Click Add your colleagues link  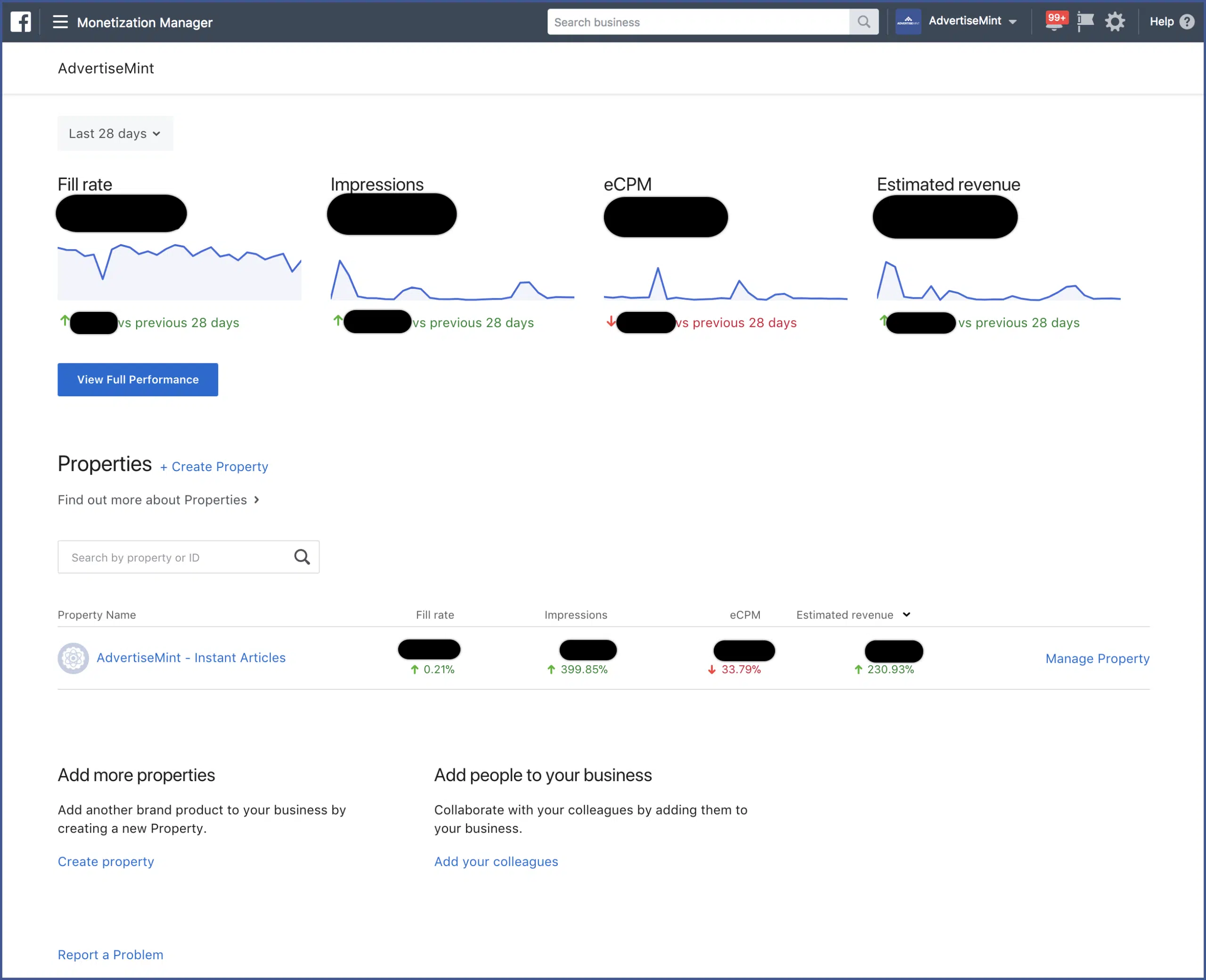(496, 861)
